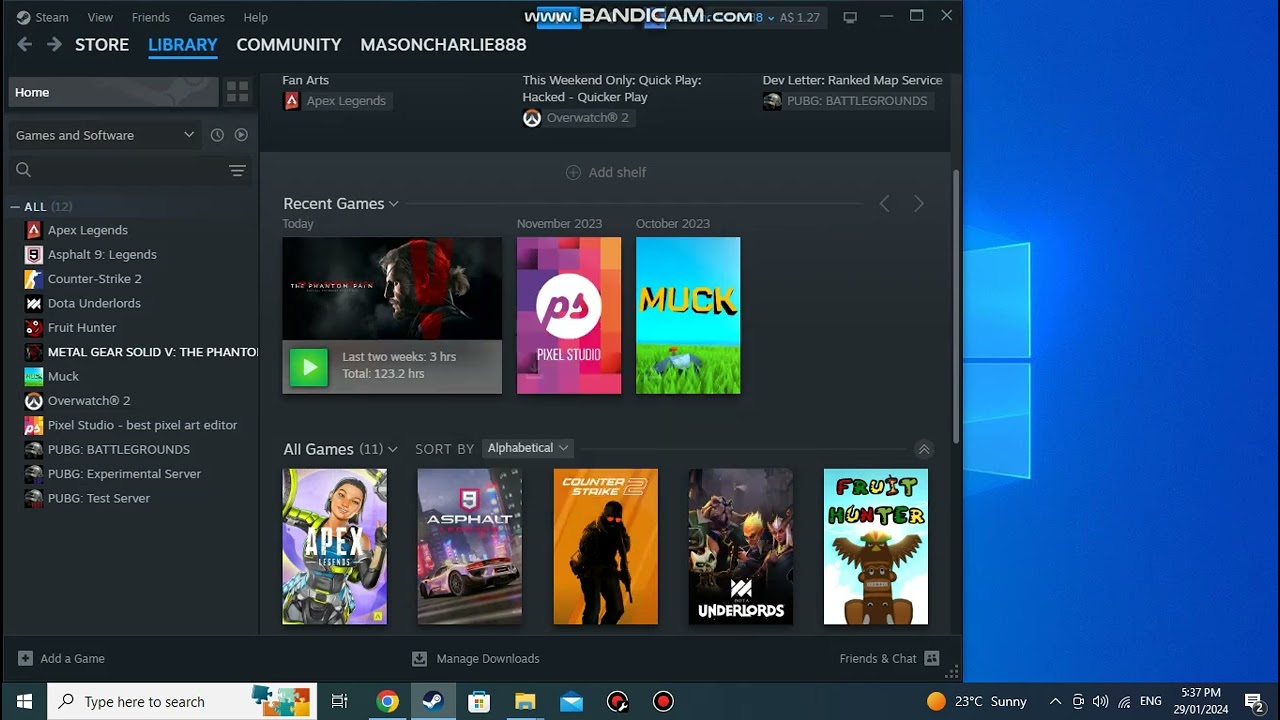Select Apex Legends in the sidebar
1280x720 pixels.
88,230
